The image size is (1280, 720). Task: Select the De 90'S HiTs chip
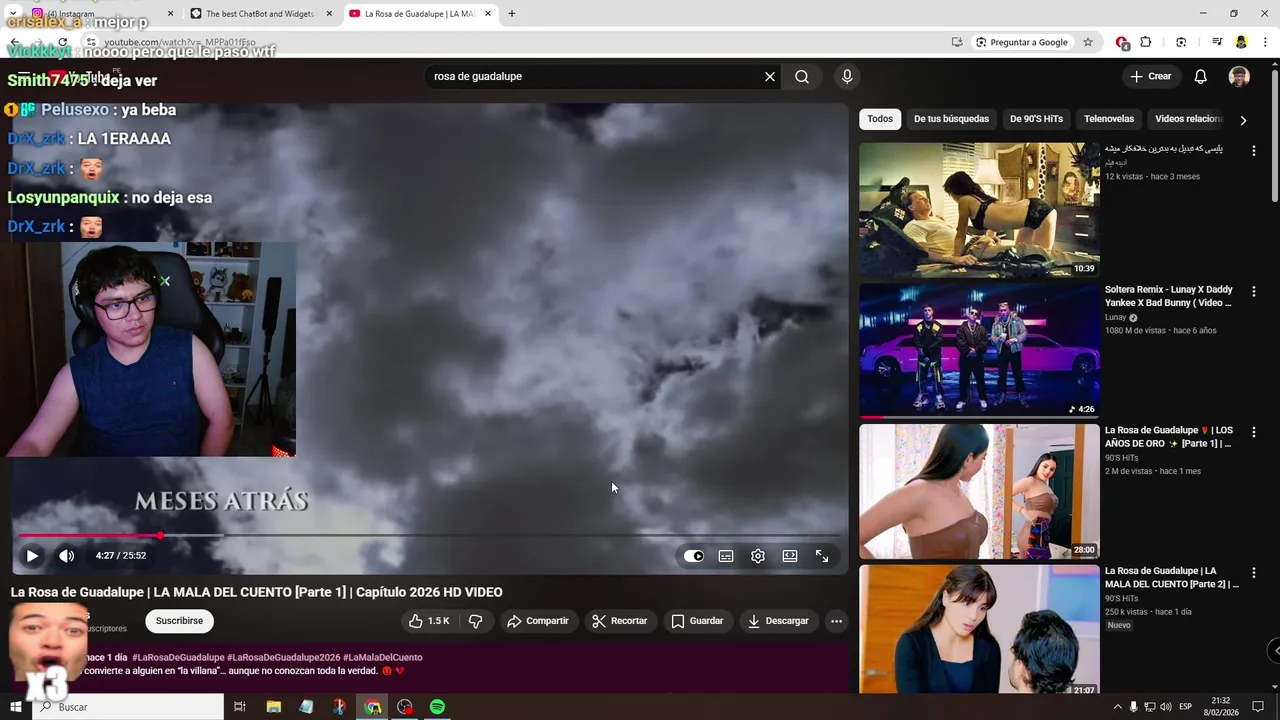point(1036,119)
